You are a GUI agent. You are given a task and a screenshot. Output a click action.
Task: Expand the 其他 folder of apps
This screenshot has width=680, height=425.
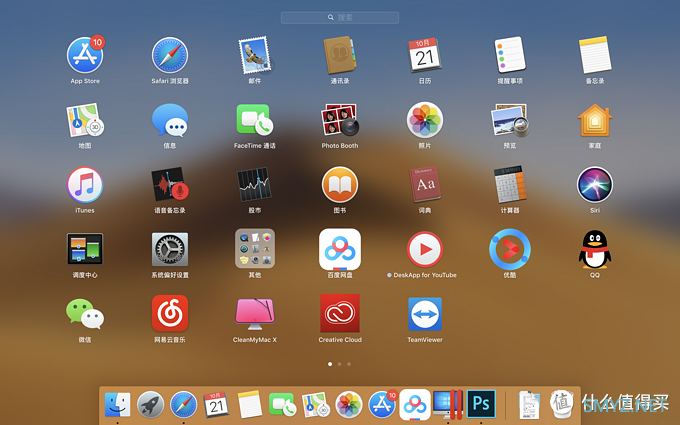tap(255, 249)
